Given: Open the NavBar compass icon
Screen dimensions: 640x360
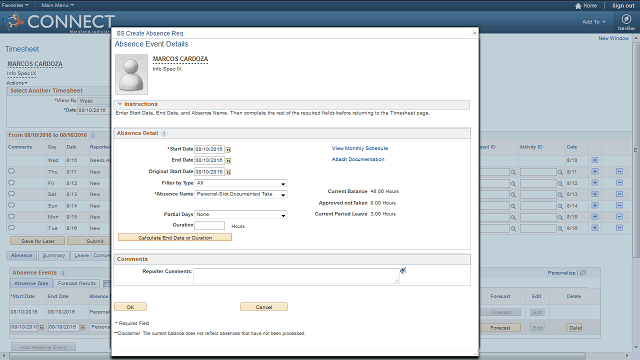Looking at the screenshot, I should [626, 19].
